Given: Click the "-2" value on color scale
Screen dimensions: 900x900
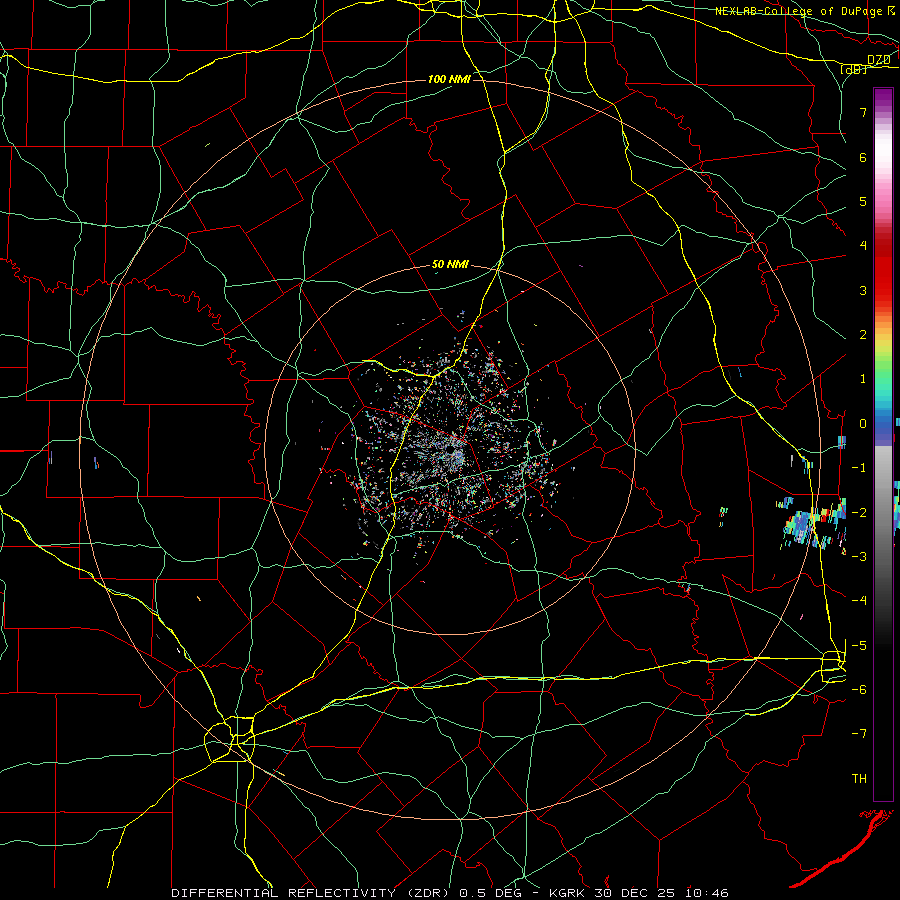Looking at the screenshot, I should (859, 512).
